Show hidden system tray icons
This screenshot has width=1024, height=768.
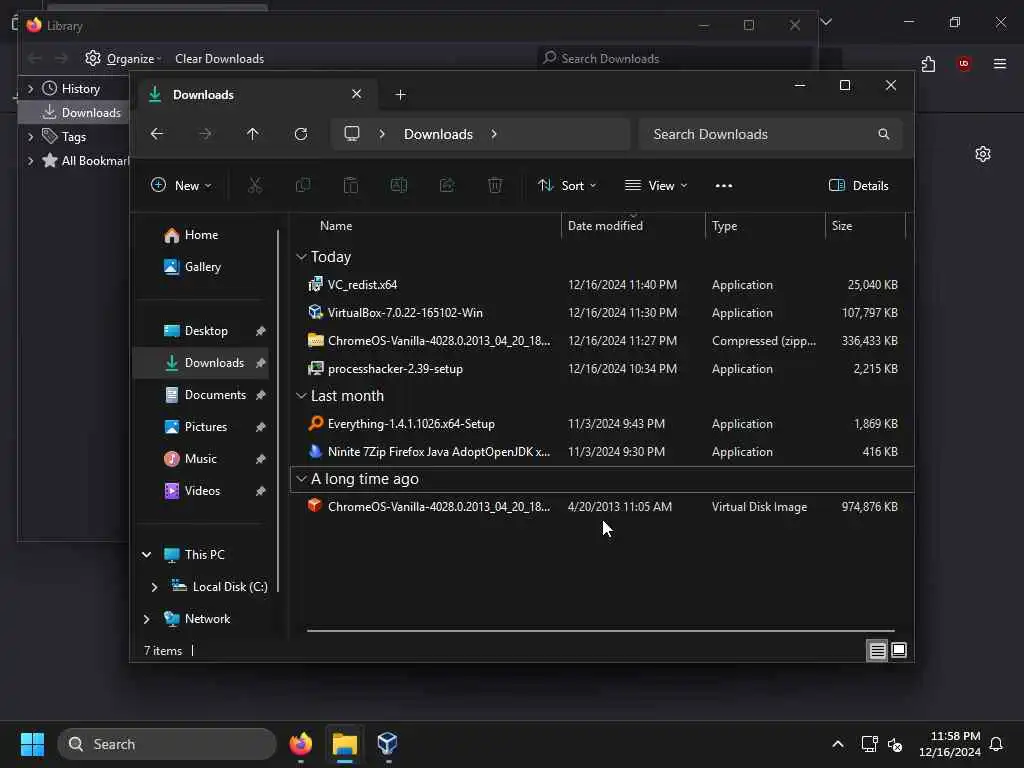838,744
